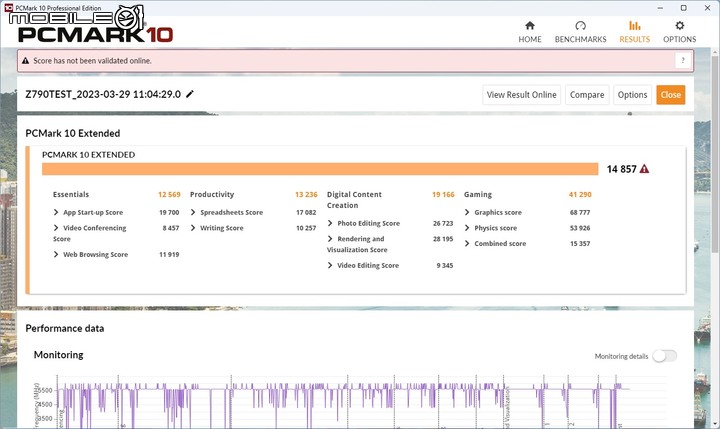Click the overall score 14 857
Screen dimensions: 720x429
[621, 169]
